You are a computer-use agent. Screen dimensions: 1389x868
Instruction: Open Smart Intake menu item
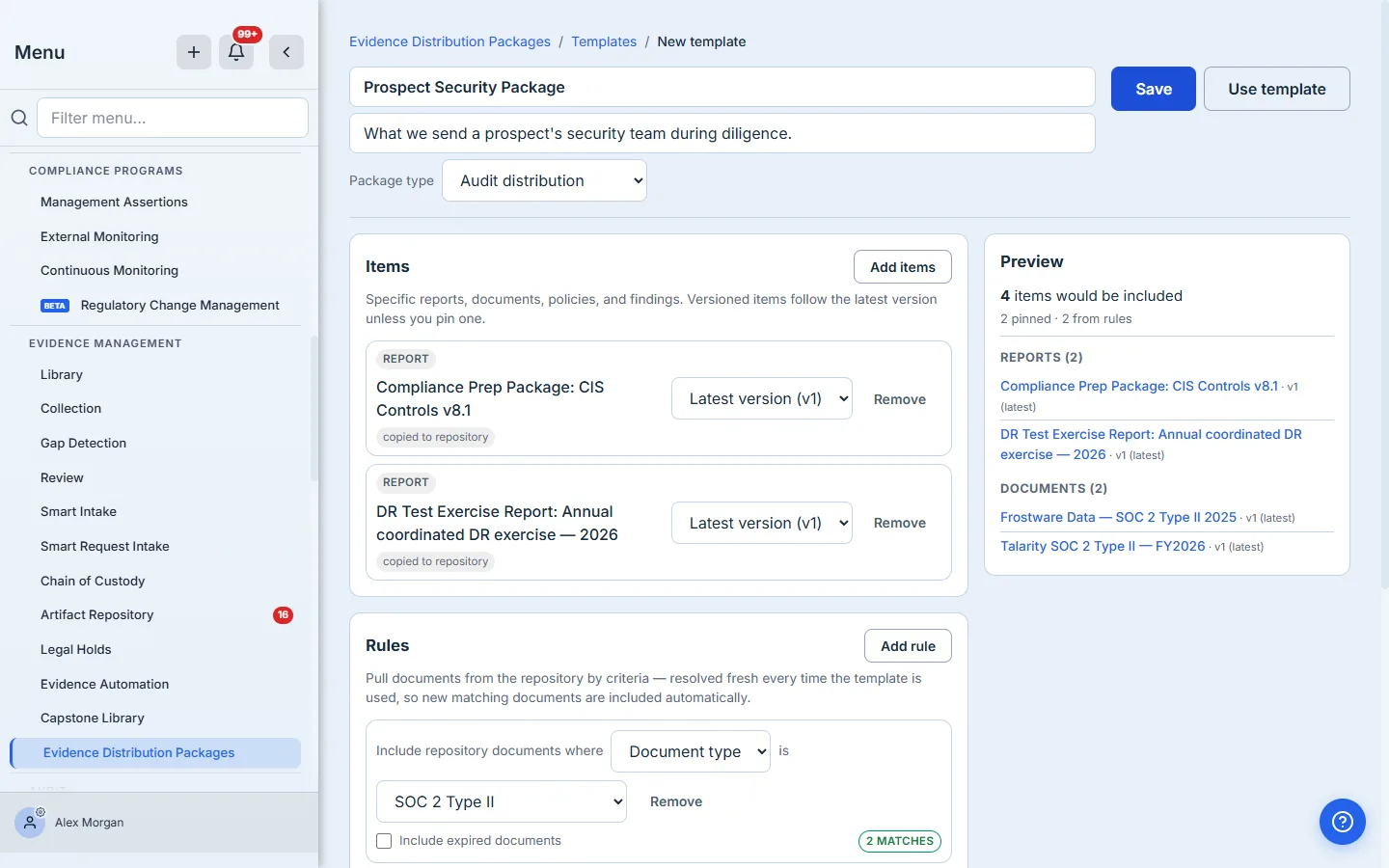point(78,512)
